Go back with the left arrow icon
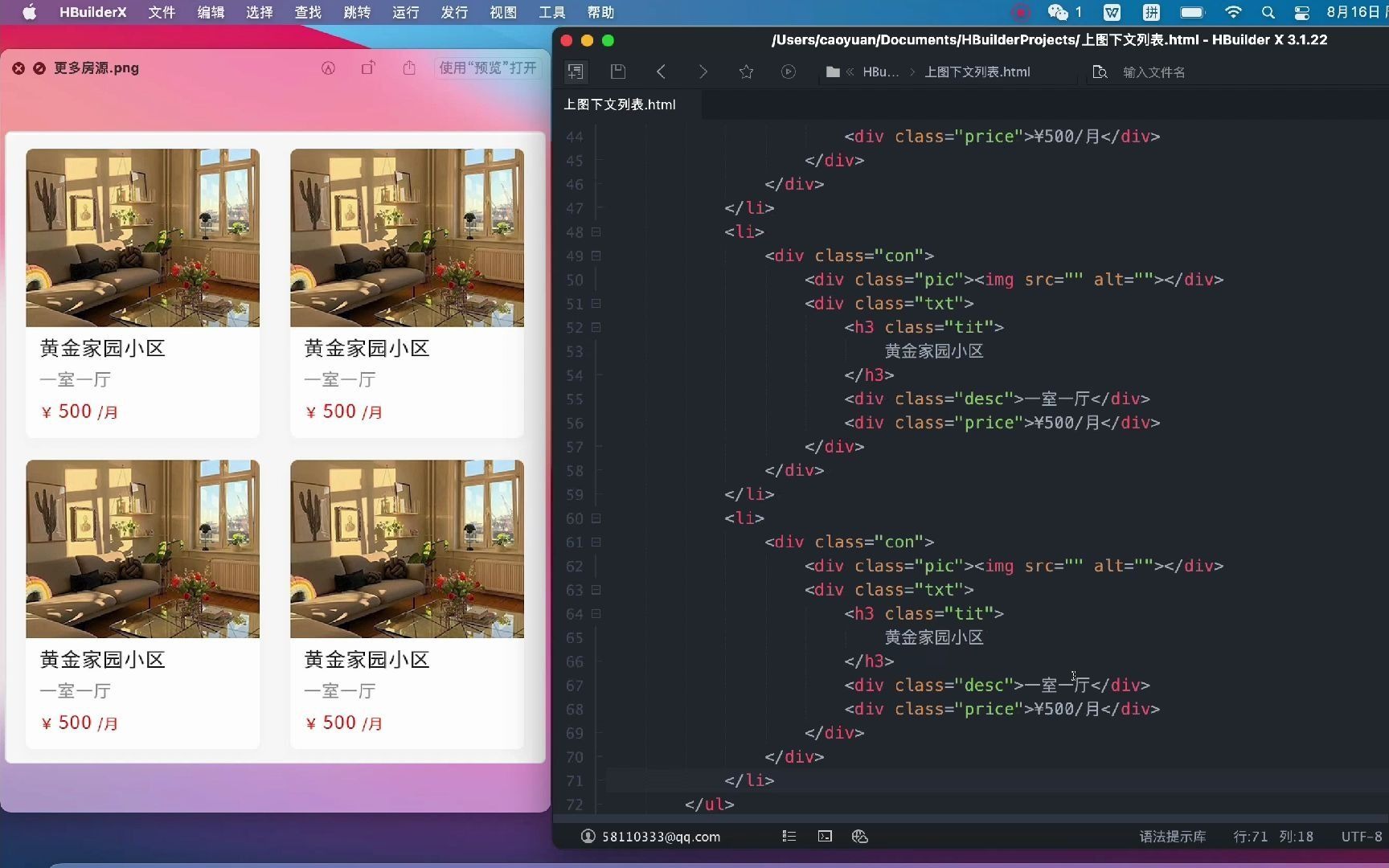Screen dimensions: 1389x868 661,72
